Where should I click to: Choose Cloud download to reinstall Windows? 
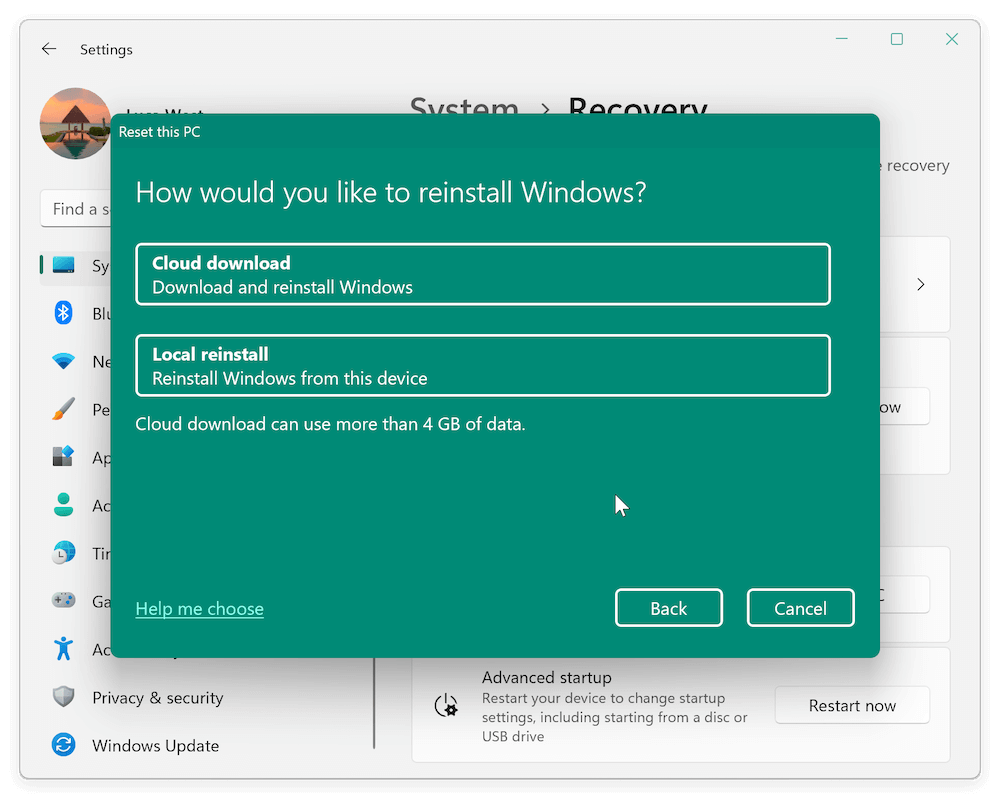click(482, 274)
